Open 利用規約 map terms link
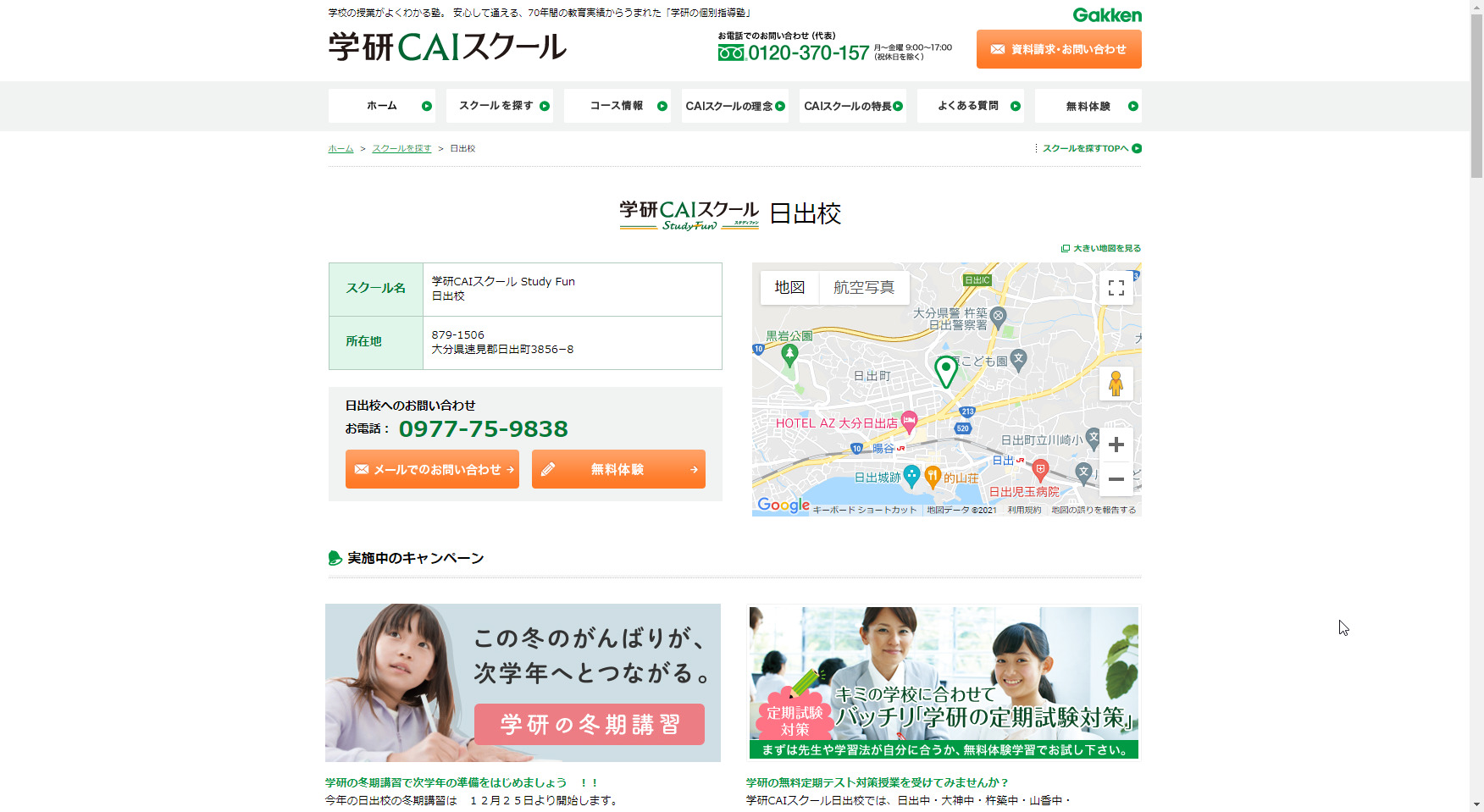 tap(1024, 510)
